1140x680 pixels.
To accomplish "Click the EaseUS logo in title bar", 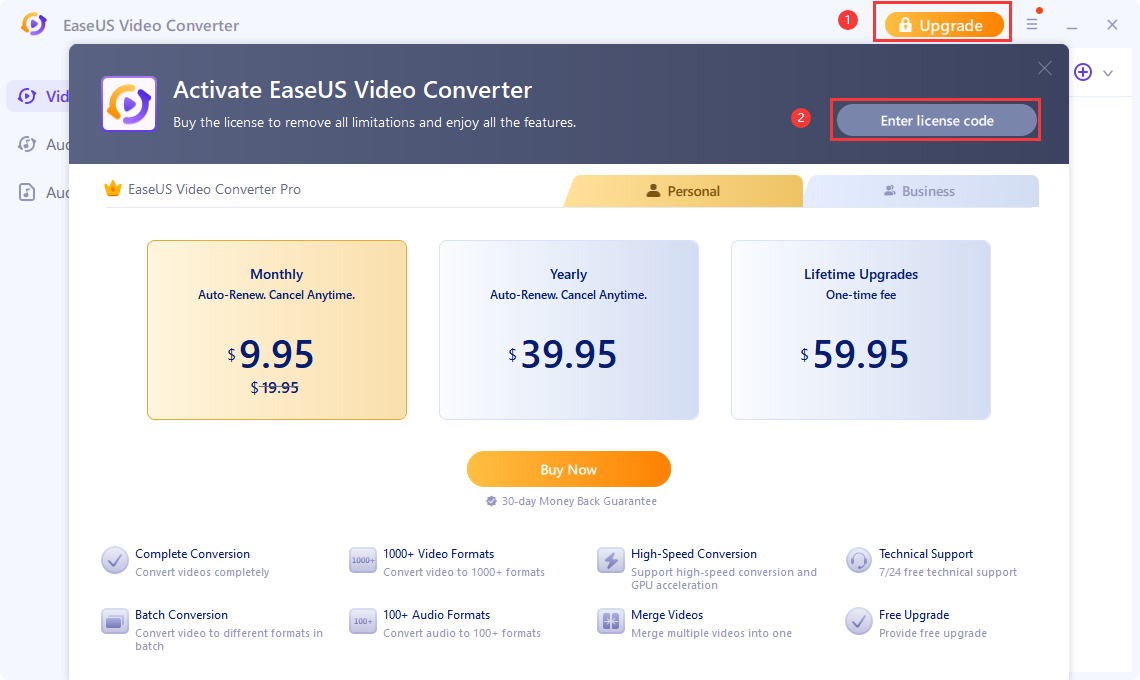I will point(33,25).
